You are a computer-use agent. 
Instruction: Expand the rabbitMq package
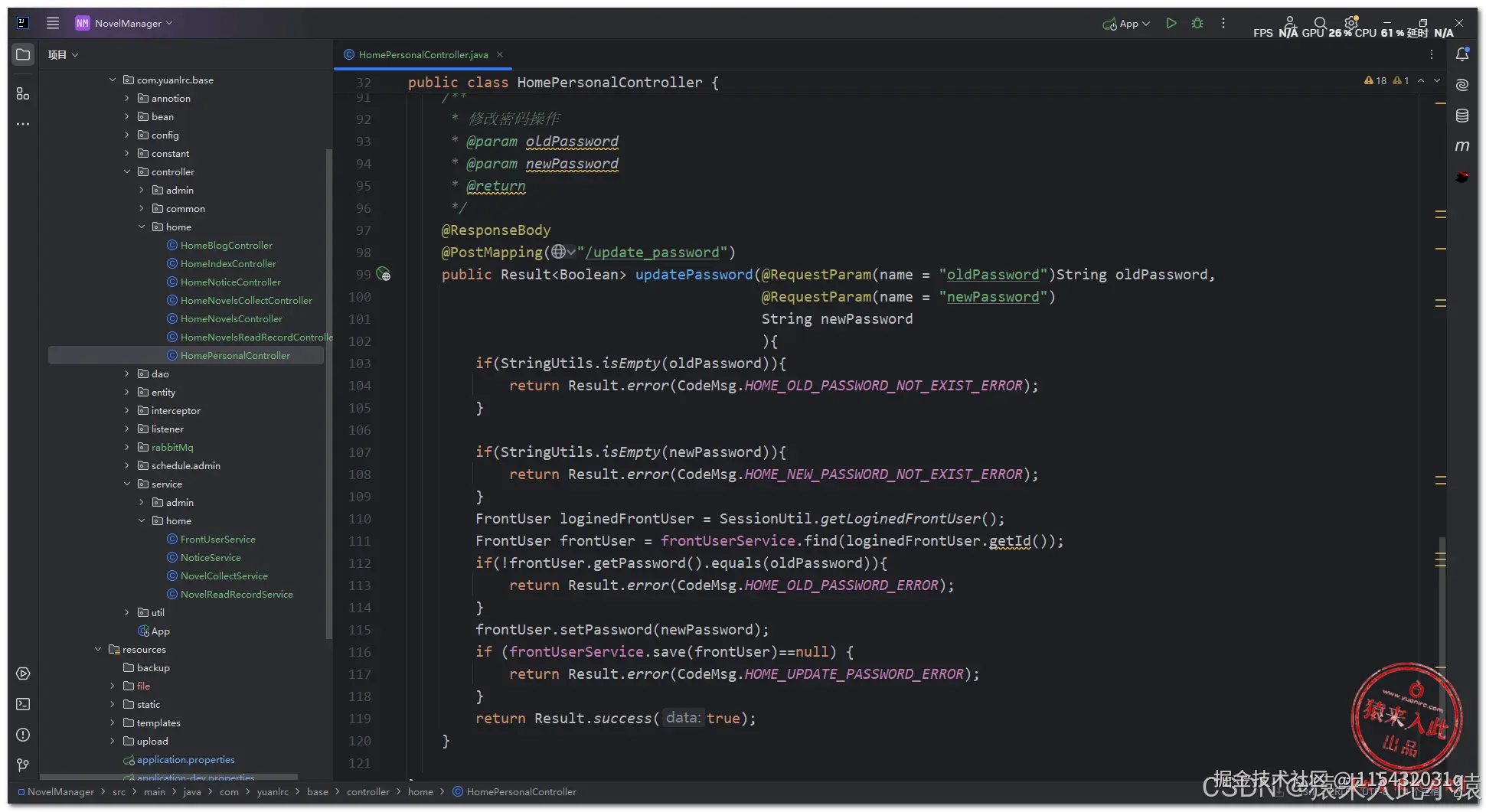(127, 447)
